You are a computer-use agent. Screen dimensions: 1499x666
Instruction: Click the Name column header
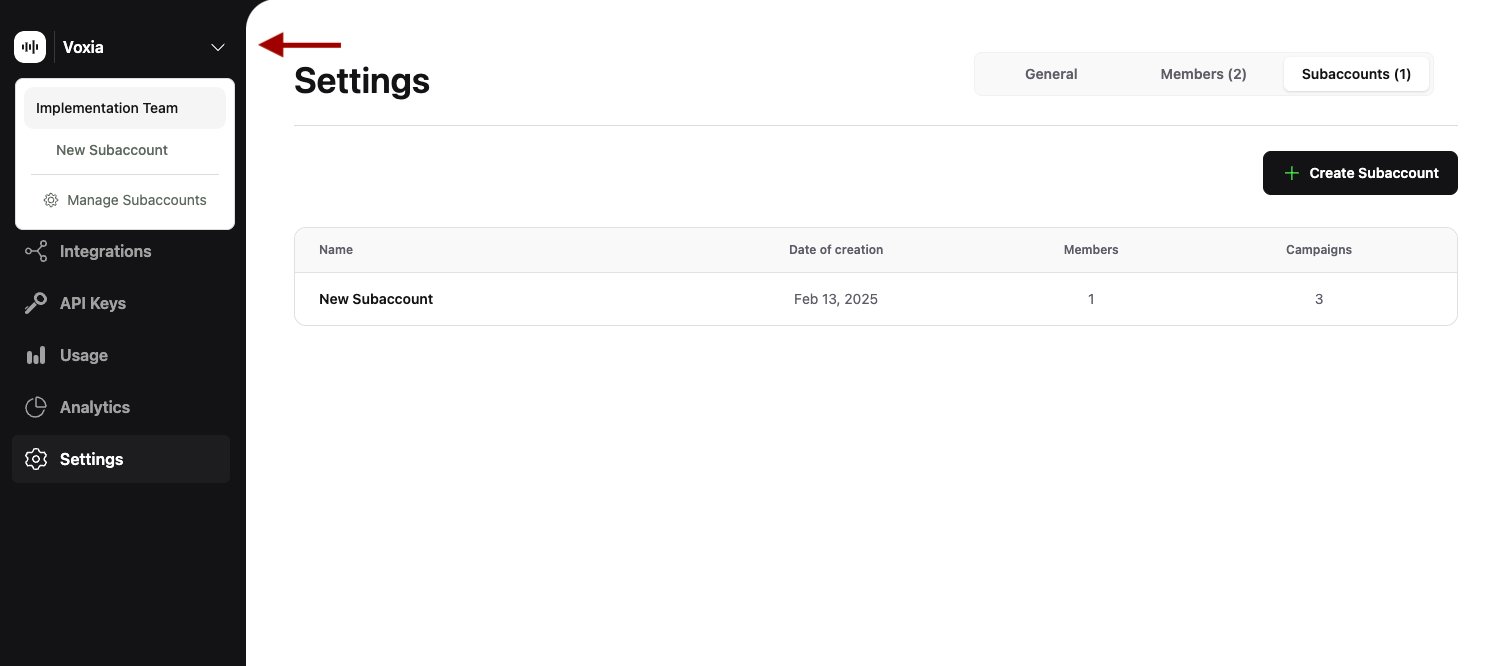tap(335, 249)
